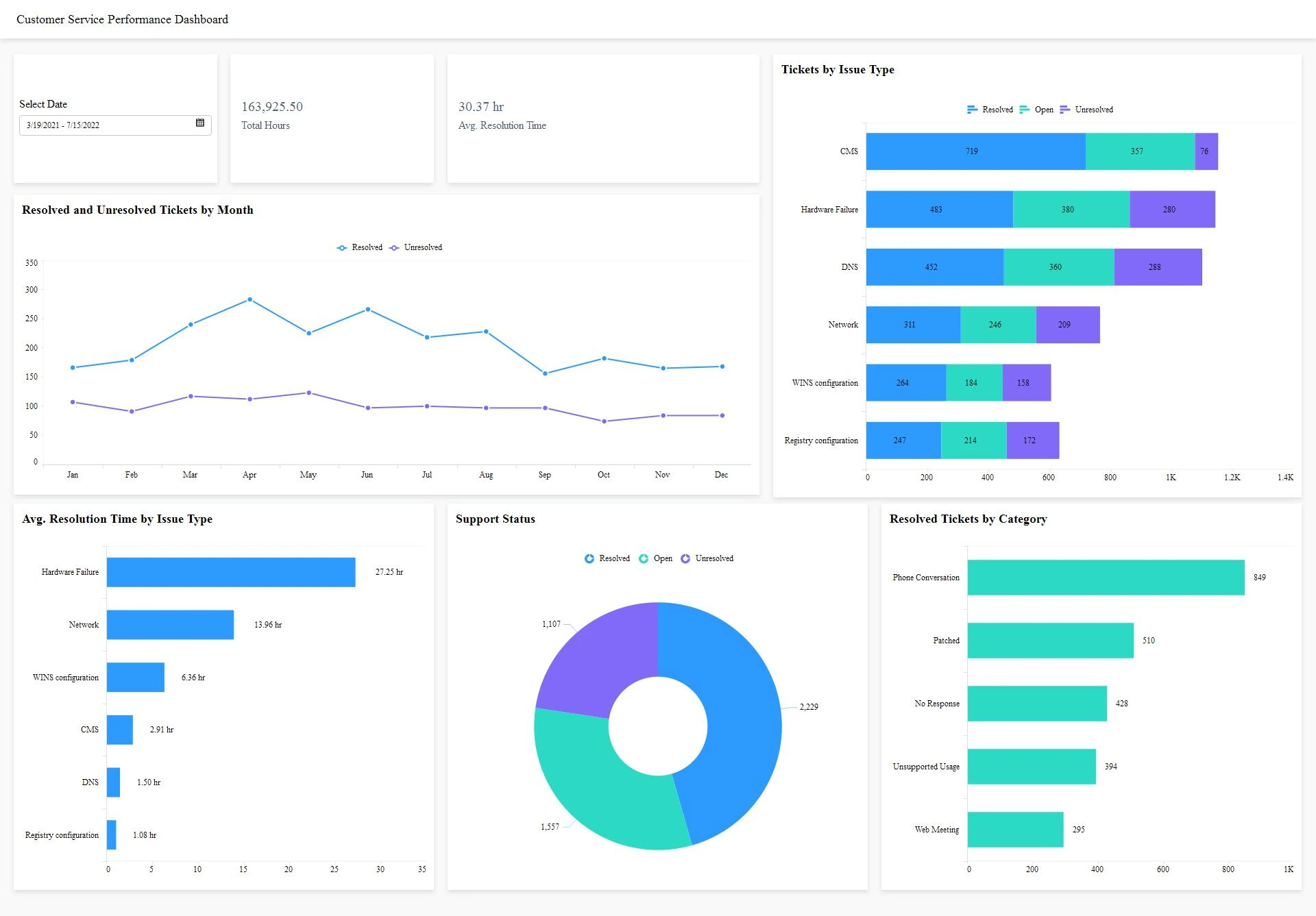Screen dimensions: 1316x916
Task: Click the Resolved Tickets by Category heading
Action: pos(968,519)
